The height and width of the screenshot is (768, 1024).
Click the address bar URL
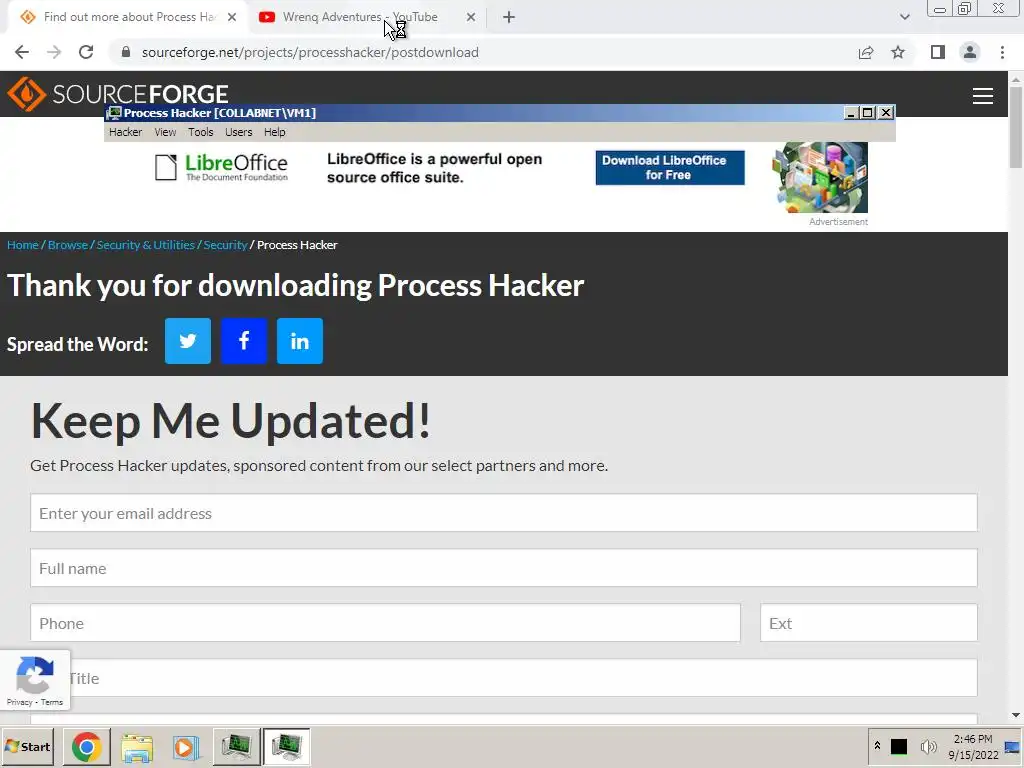tap(310, 52)
